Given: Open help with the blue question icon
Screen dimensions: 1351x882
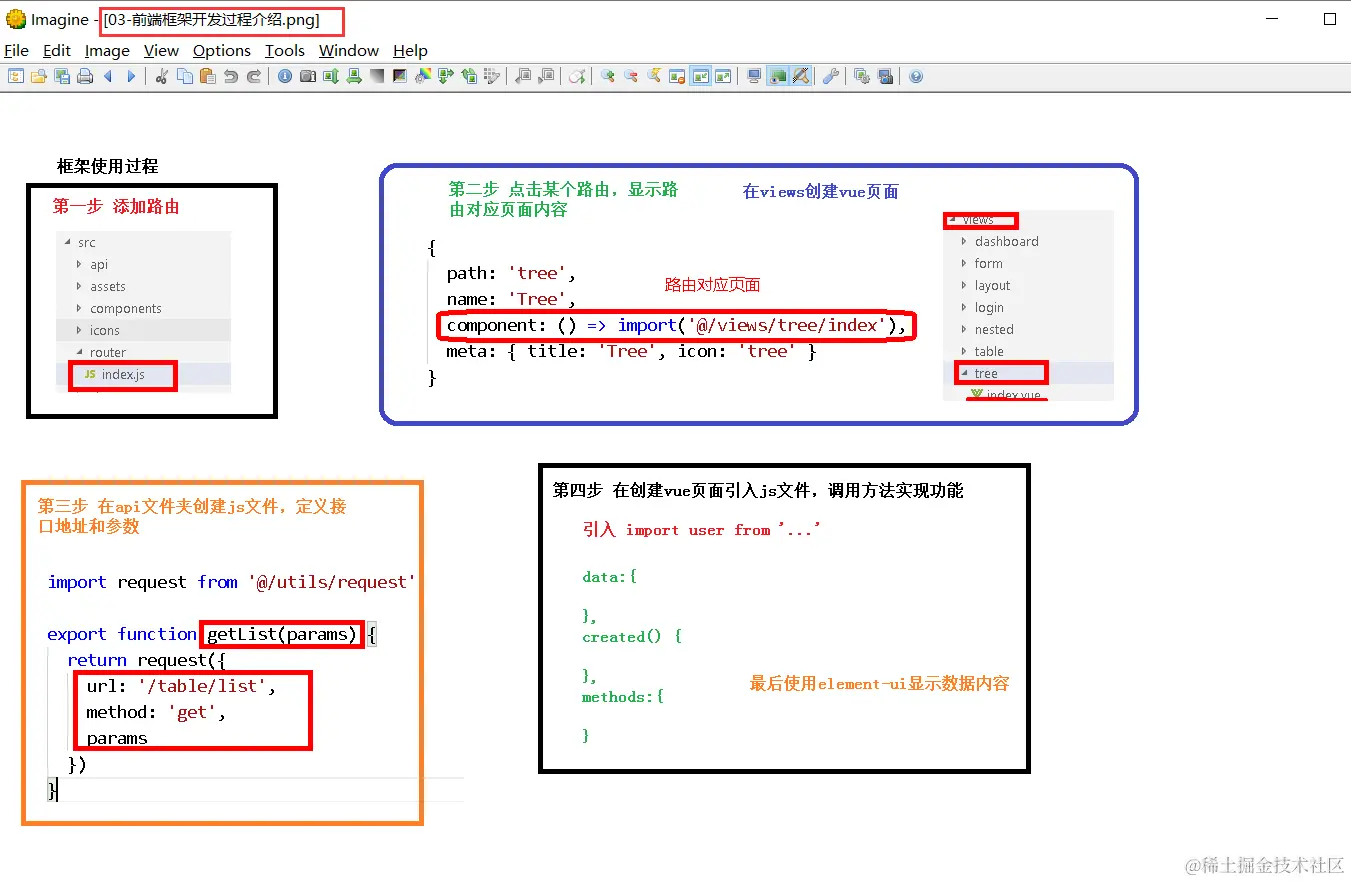Looking at the screenshot, I should click(915, 76).
